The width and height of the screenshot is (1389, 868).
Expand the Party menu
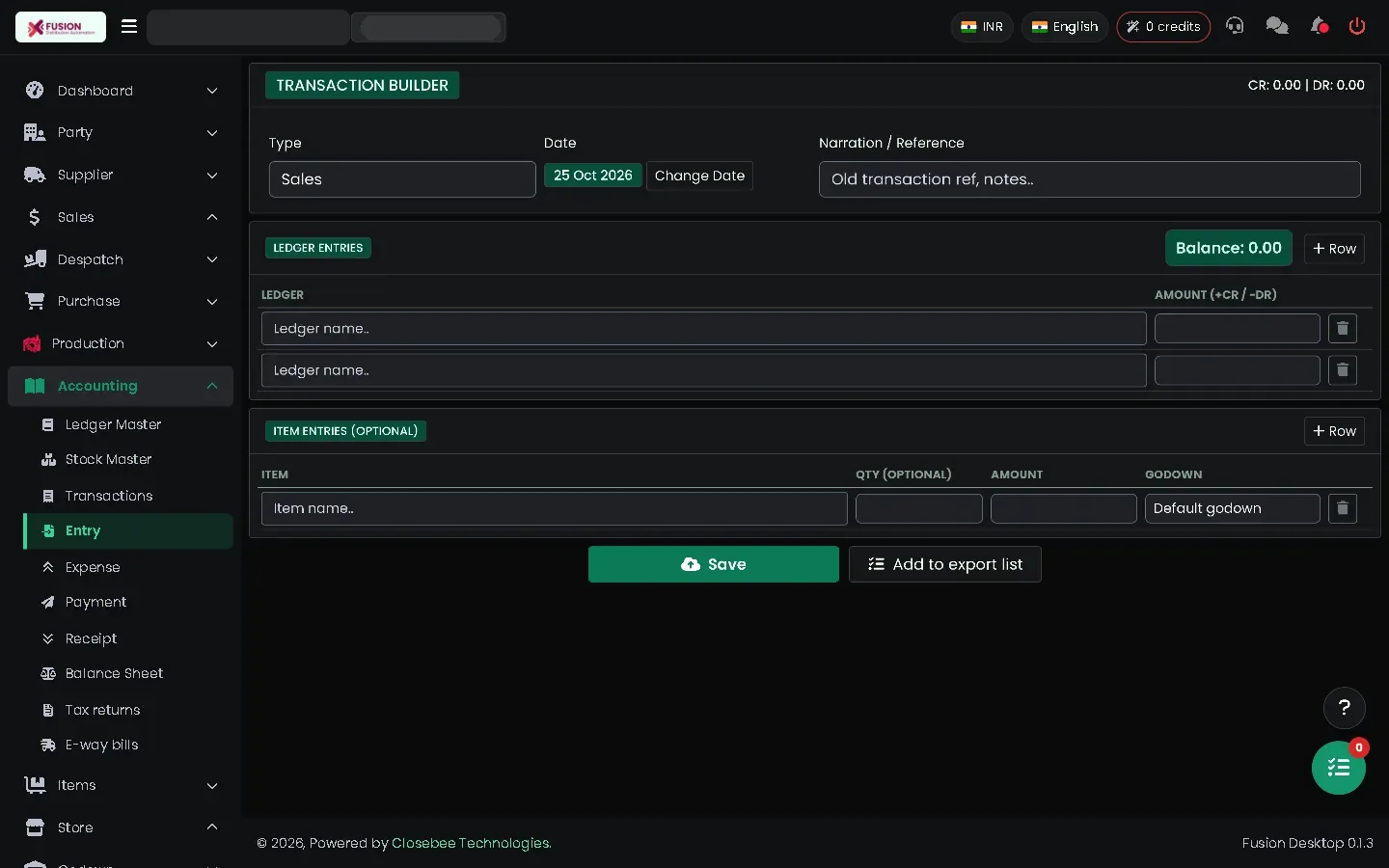click(x=121, y=133)
